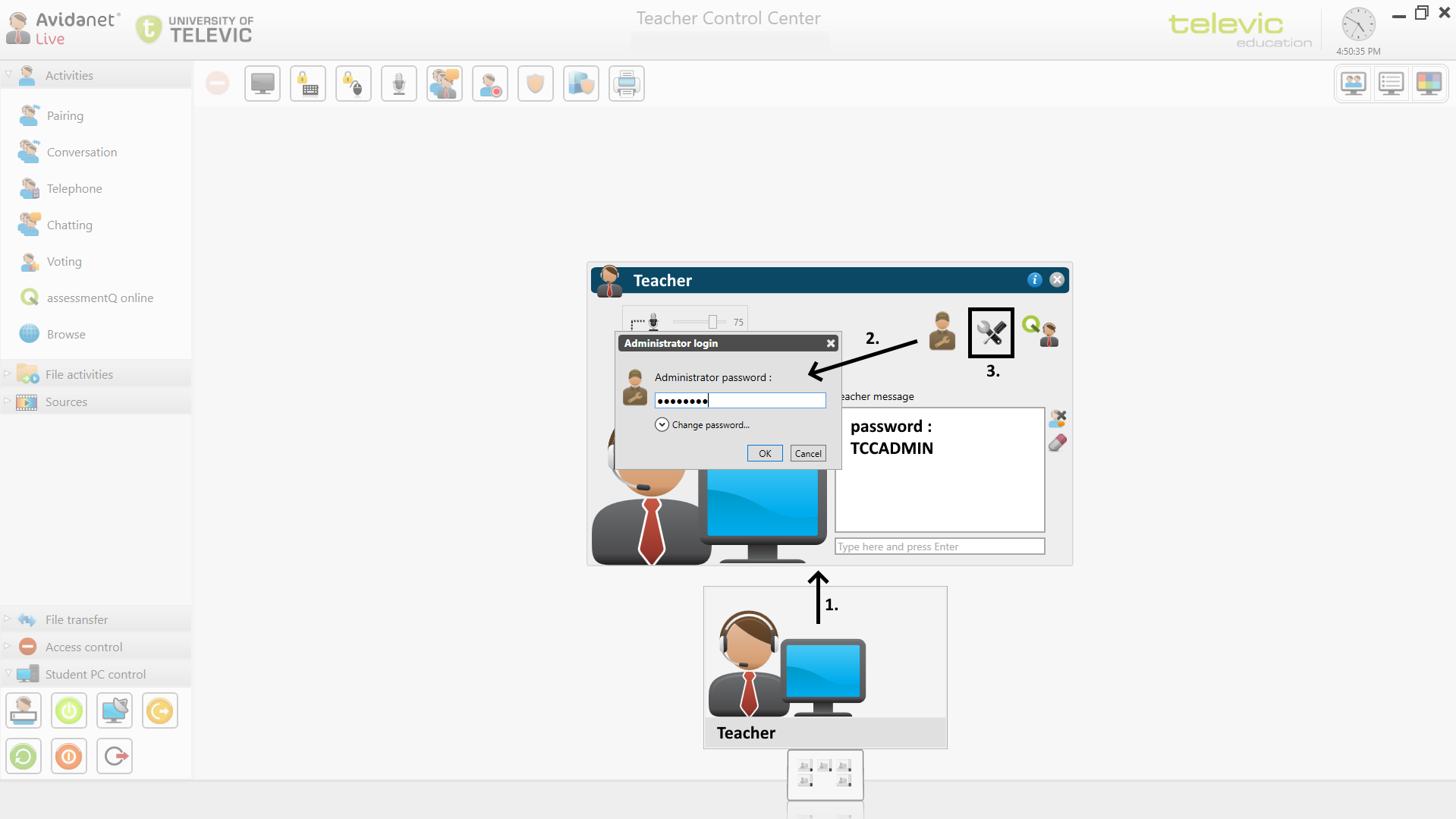Click the orange shut down icon
Screen dimensions: 1456x819
[69, 757]
